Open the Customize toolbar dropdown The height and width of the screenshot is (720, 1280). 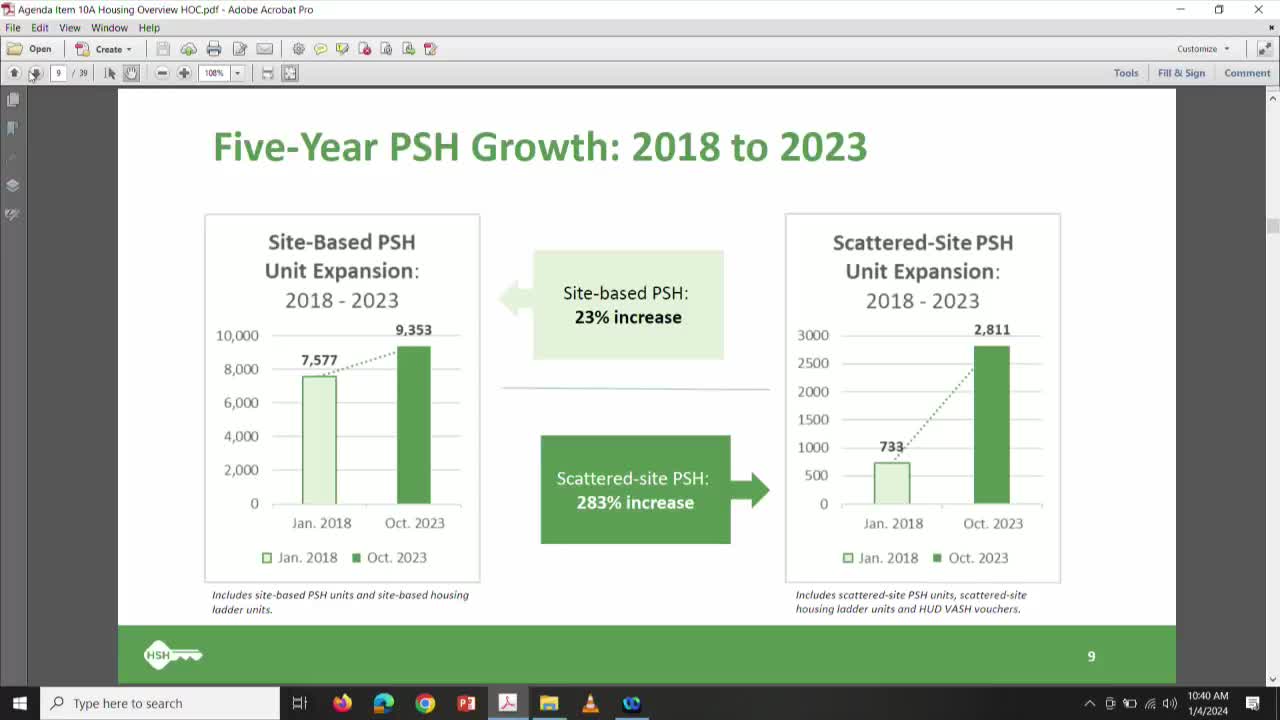(1202, 49)
